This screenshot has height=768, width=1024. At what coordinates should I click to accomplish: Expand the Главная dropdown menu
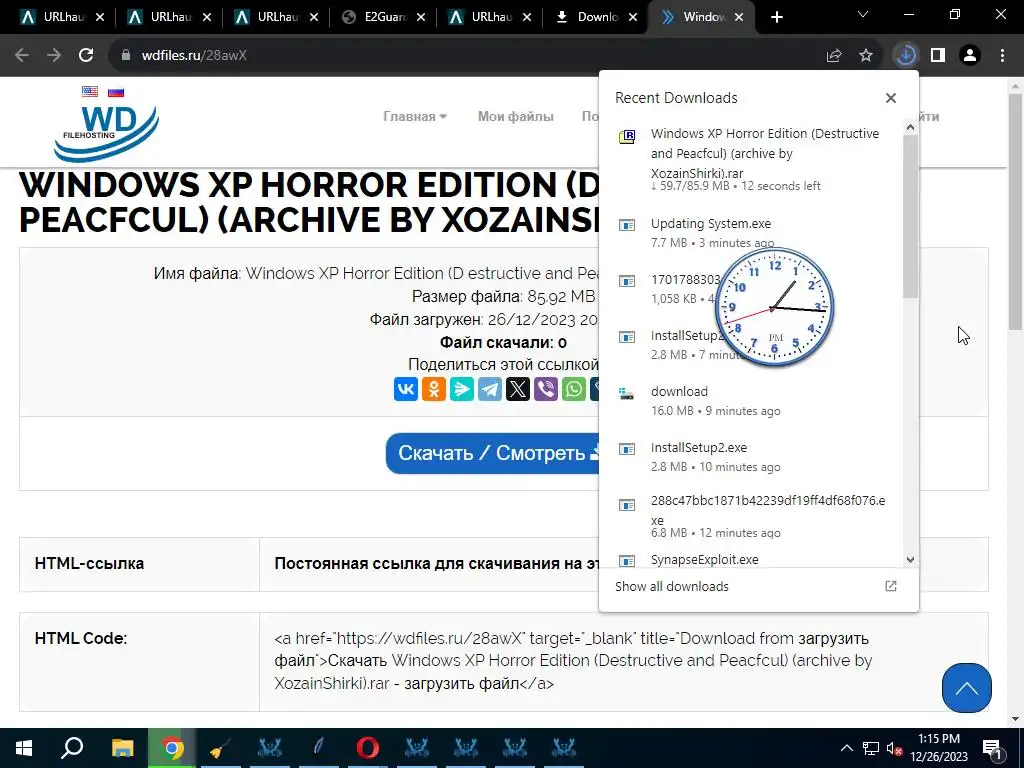tap(415, 116)
